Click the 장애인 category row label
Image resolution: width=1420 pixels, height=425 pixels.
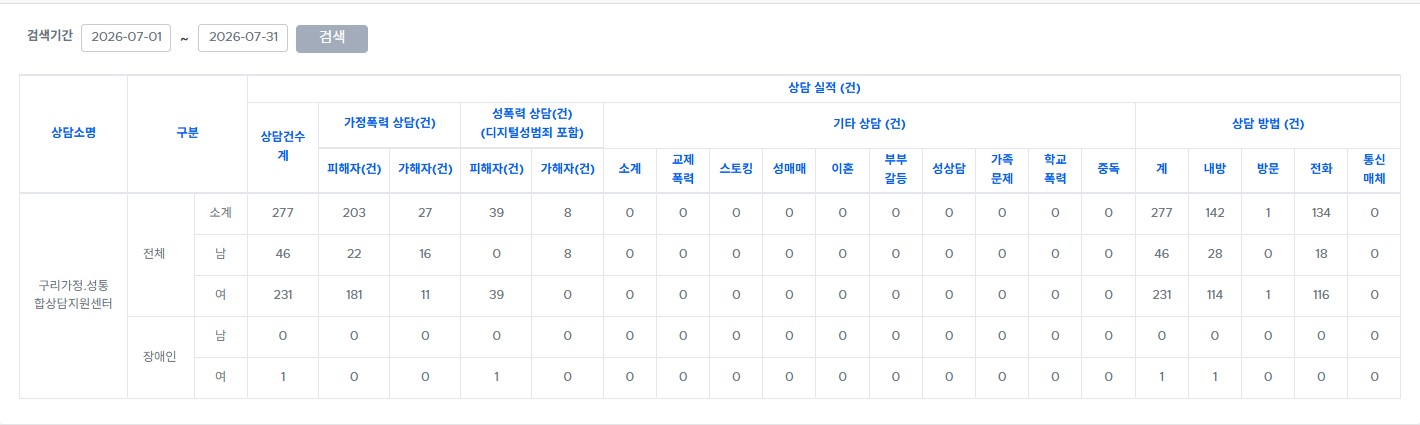point(161,357)
